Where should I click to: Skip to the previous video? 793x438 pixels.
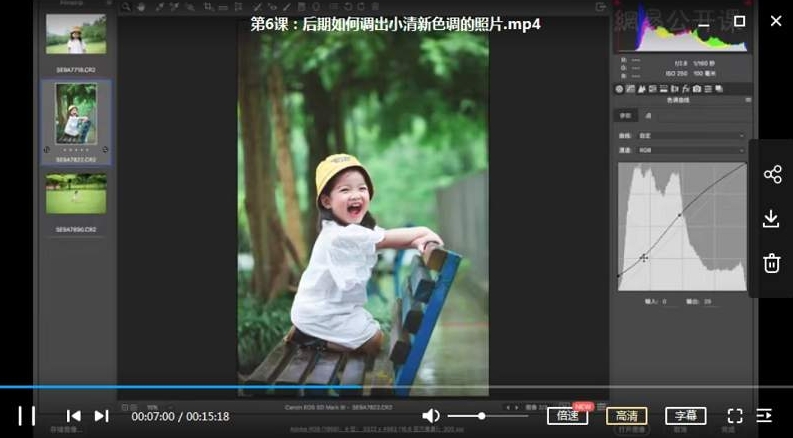tap(73, 416)
